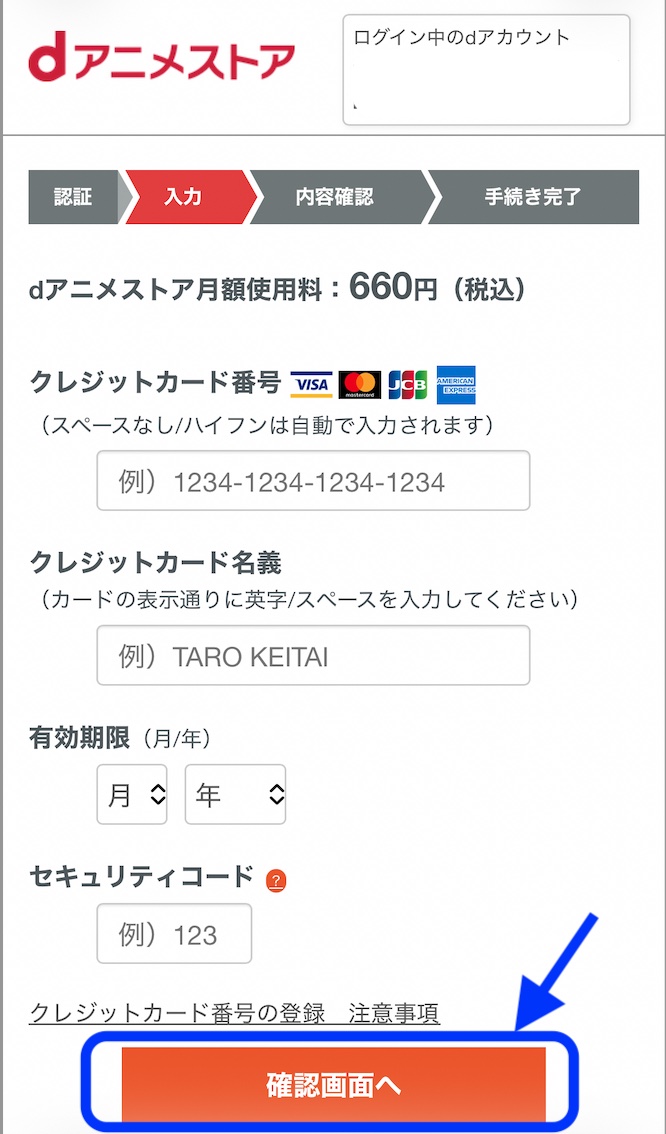This screenshot has width=666, height=1134.
Task: Focus the クレジットカード名義 name field
Action: tap(313, 655)
